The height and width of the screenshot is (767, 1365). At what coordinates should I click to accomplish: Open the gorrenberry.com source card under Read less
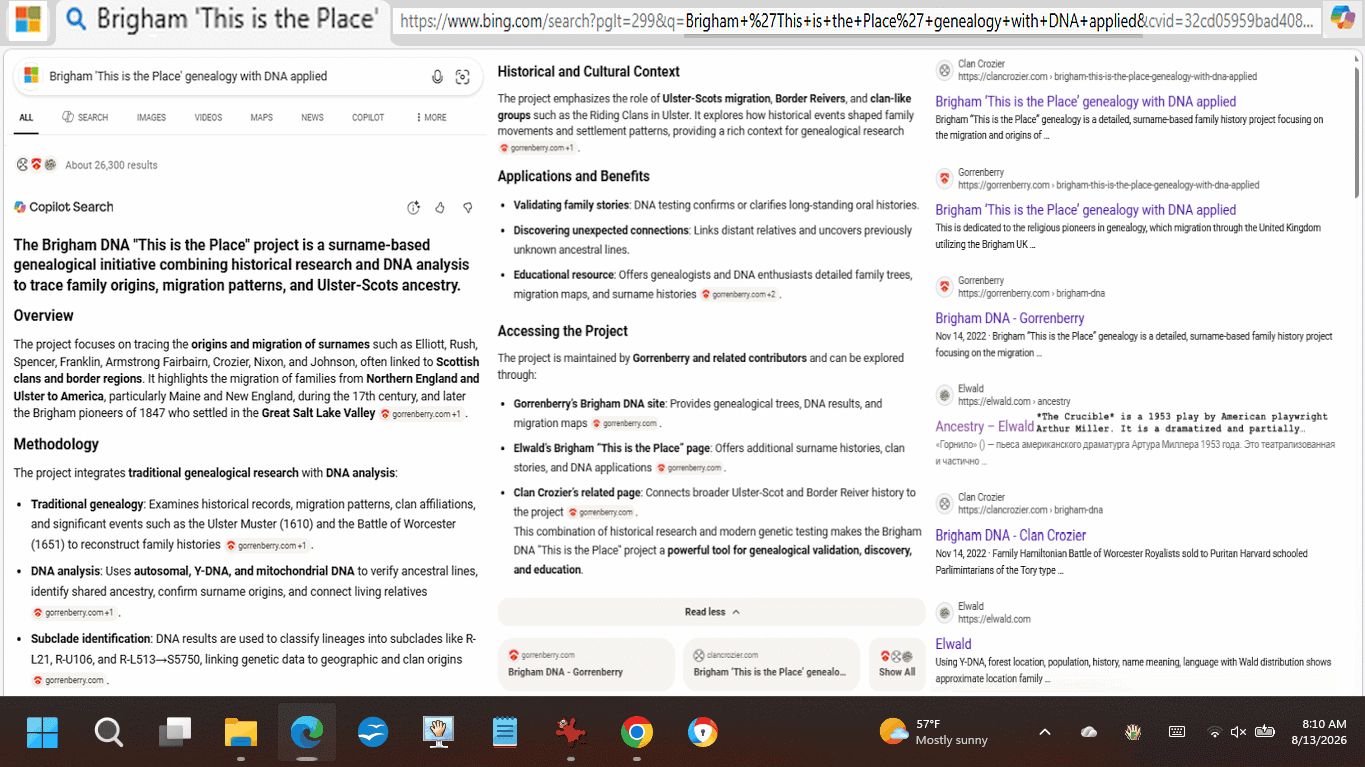pos(586,664)
